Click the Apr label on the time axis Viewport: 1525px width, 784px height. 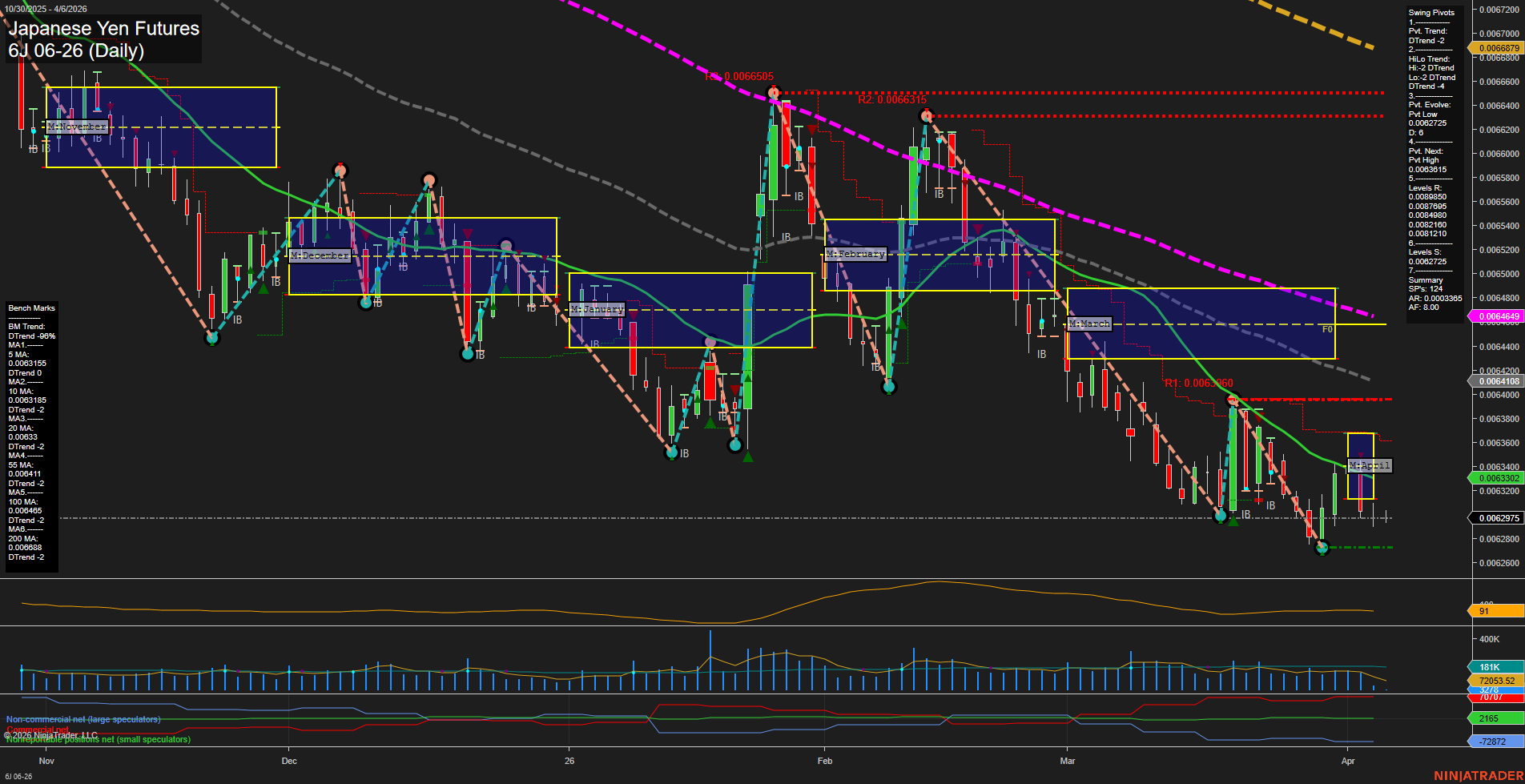[1350, 761]
